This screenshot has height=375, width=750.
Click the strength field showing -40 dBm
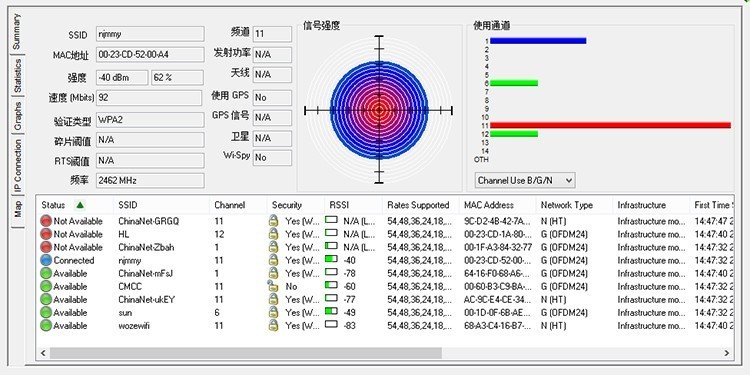click(122, 77)
